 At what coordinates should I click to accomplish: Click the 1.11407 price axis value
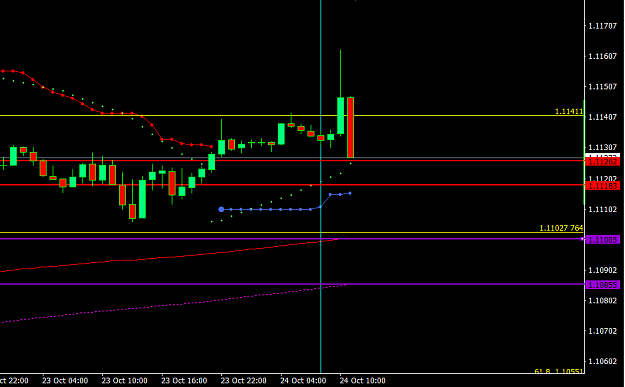[x=603, y=117]
